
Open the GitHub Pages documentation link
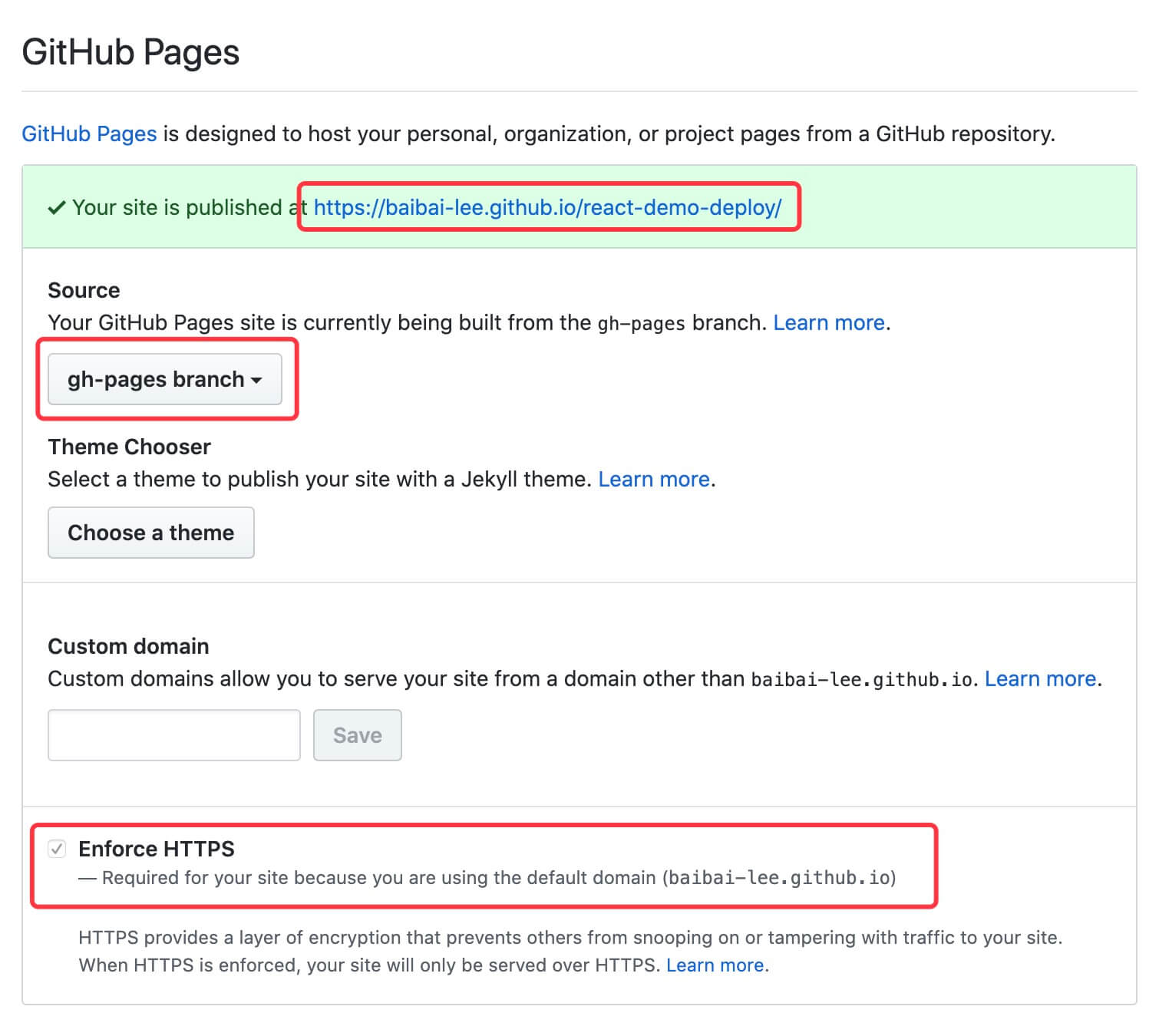click(89, 134)
